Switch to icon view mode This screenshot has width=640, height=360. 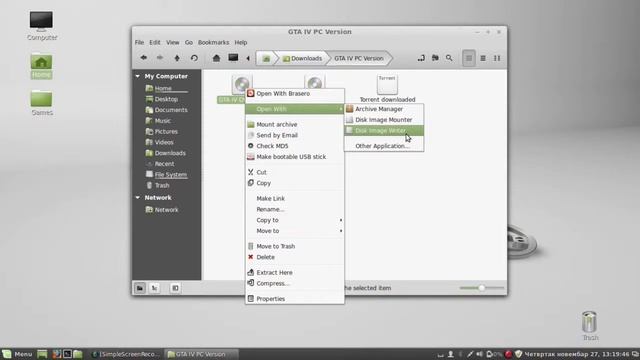click(469, 58)
